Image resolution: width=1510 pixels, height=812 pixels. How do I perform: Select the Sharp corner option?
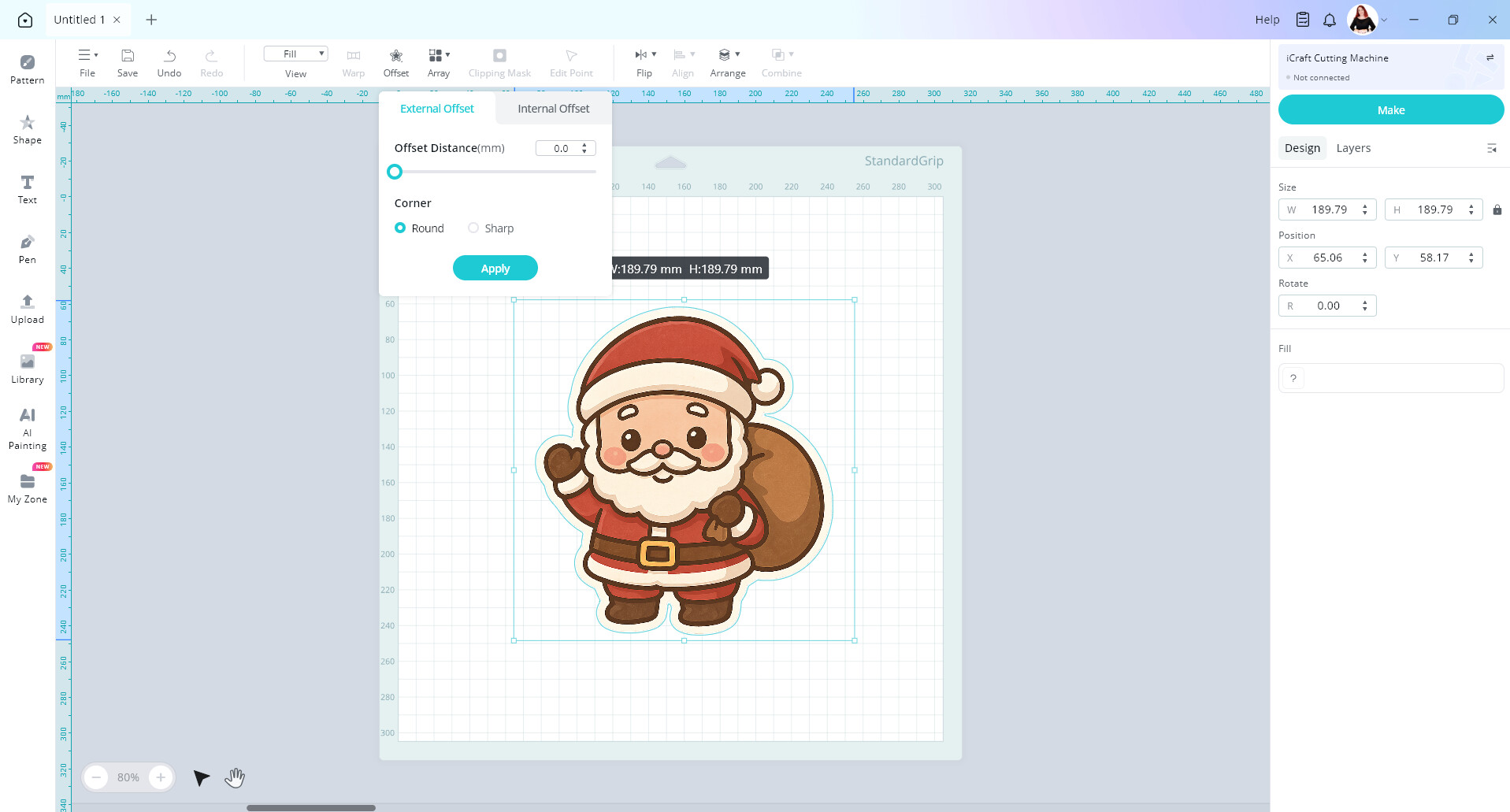491,228
